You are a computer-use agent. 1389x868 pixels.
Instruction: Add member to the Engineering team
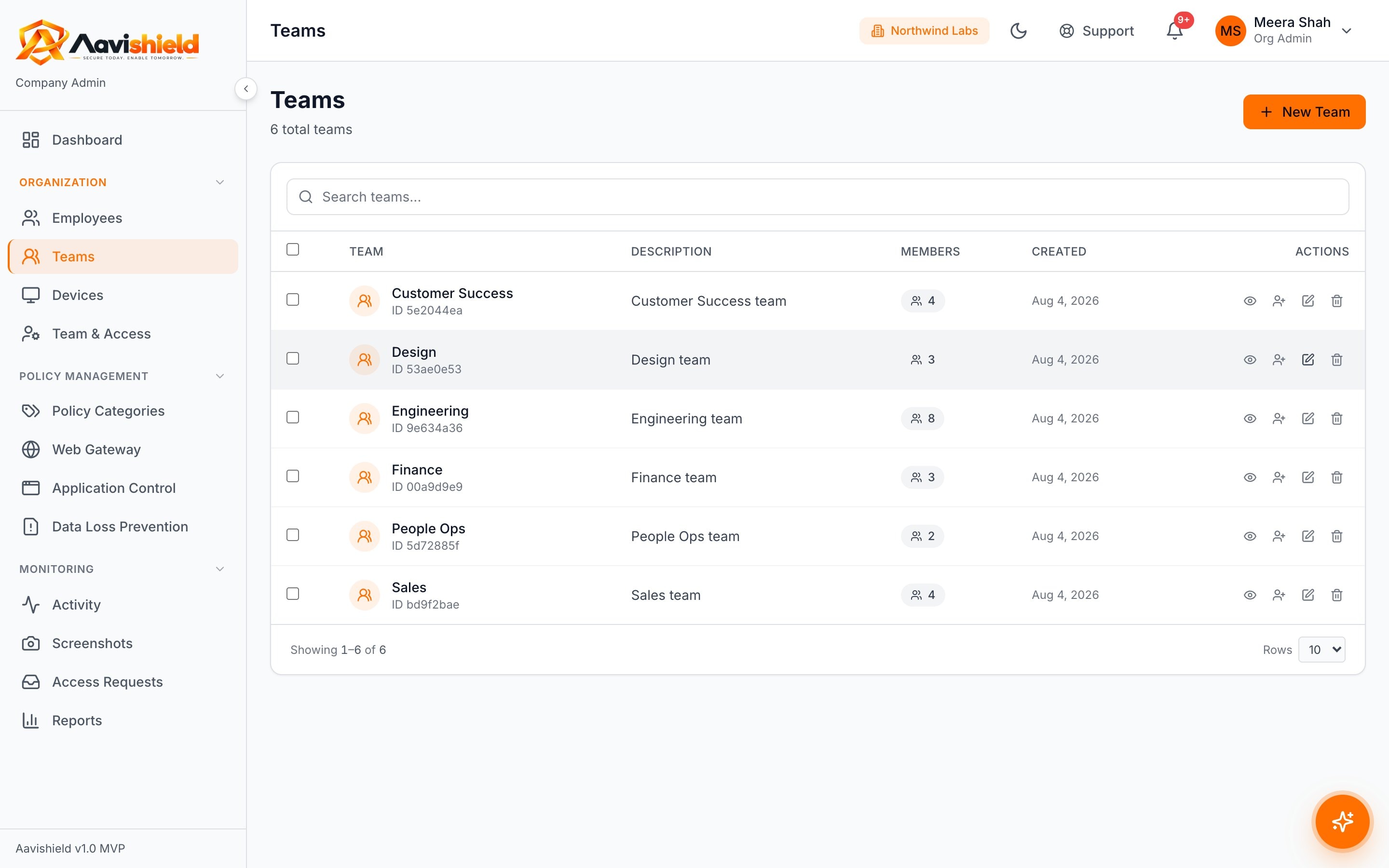click(1278, 419)
